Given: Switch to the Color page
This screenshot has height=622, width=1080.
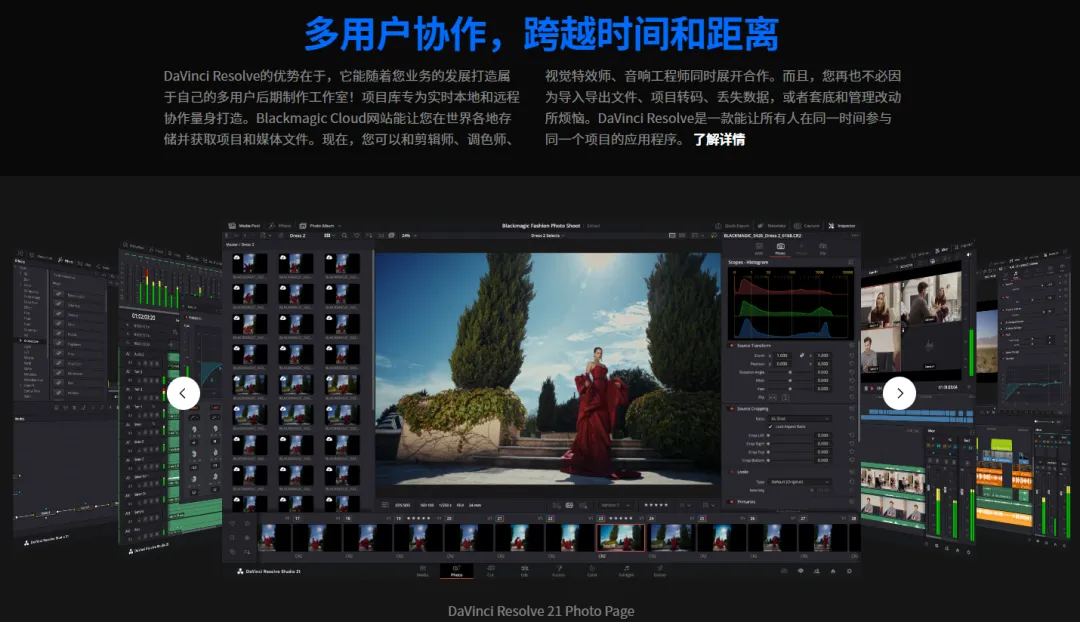Looking at the screenshot, I should tap(592, 571).
